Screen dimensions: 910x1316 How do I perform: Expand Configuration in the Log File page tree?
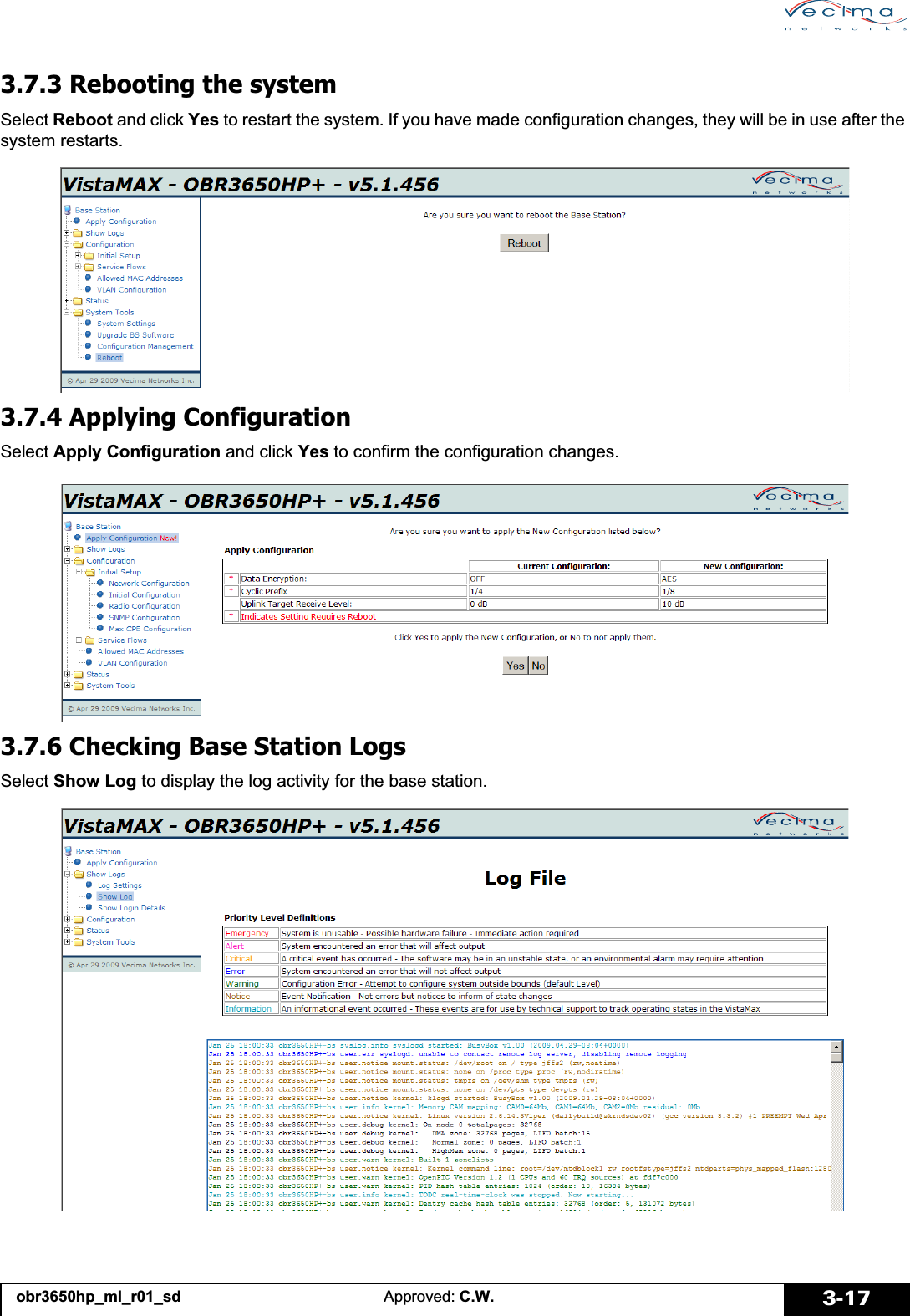point(67,919)
